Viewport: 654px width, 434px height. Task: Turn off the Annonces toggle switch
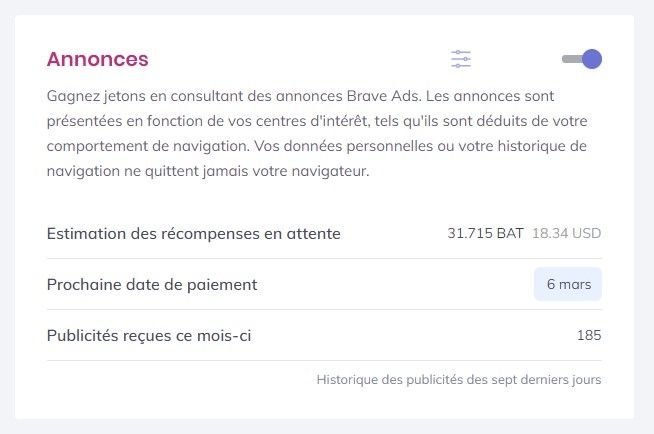582,59
